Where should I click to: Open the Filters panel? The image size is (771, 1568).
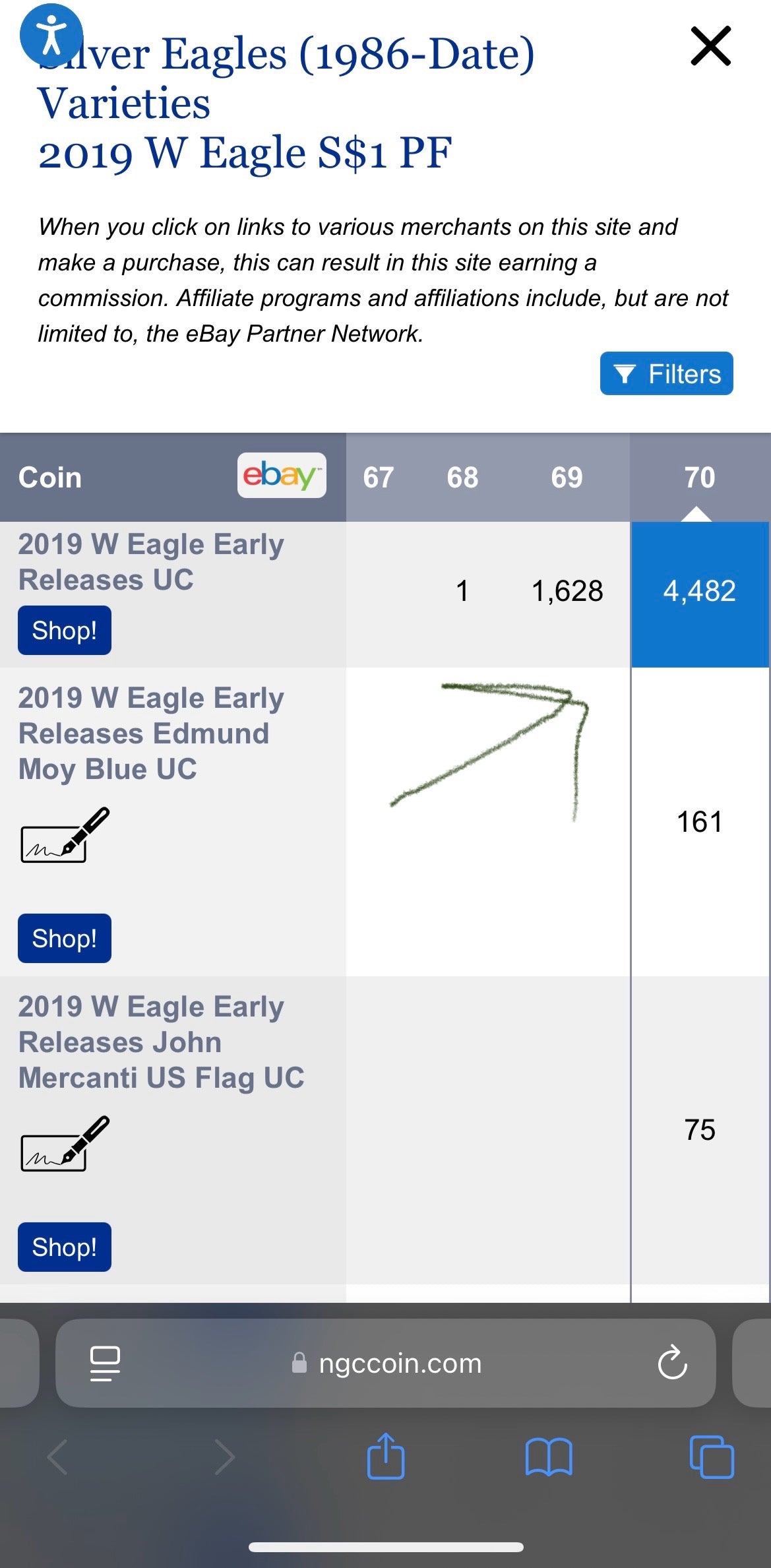tap(665, 373)
